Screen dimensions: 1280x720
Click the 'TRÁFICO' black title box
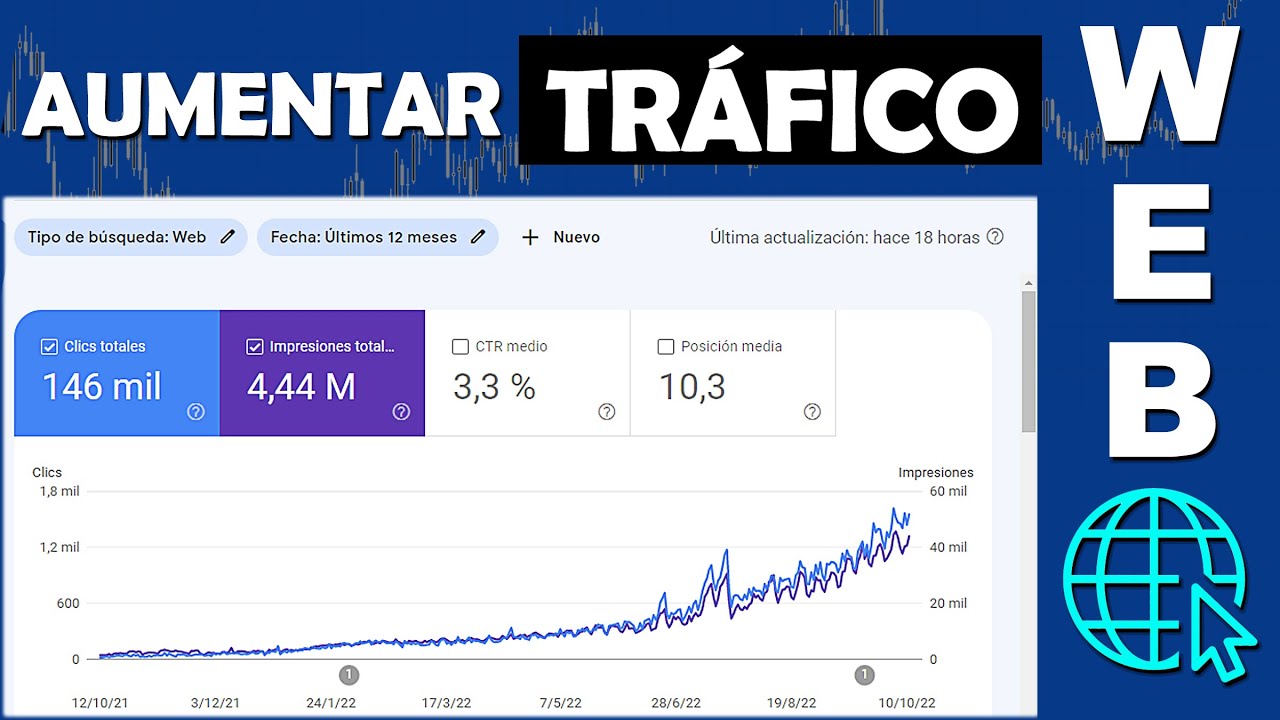pos(780,100)
